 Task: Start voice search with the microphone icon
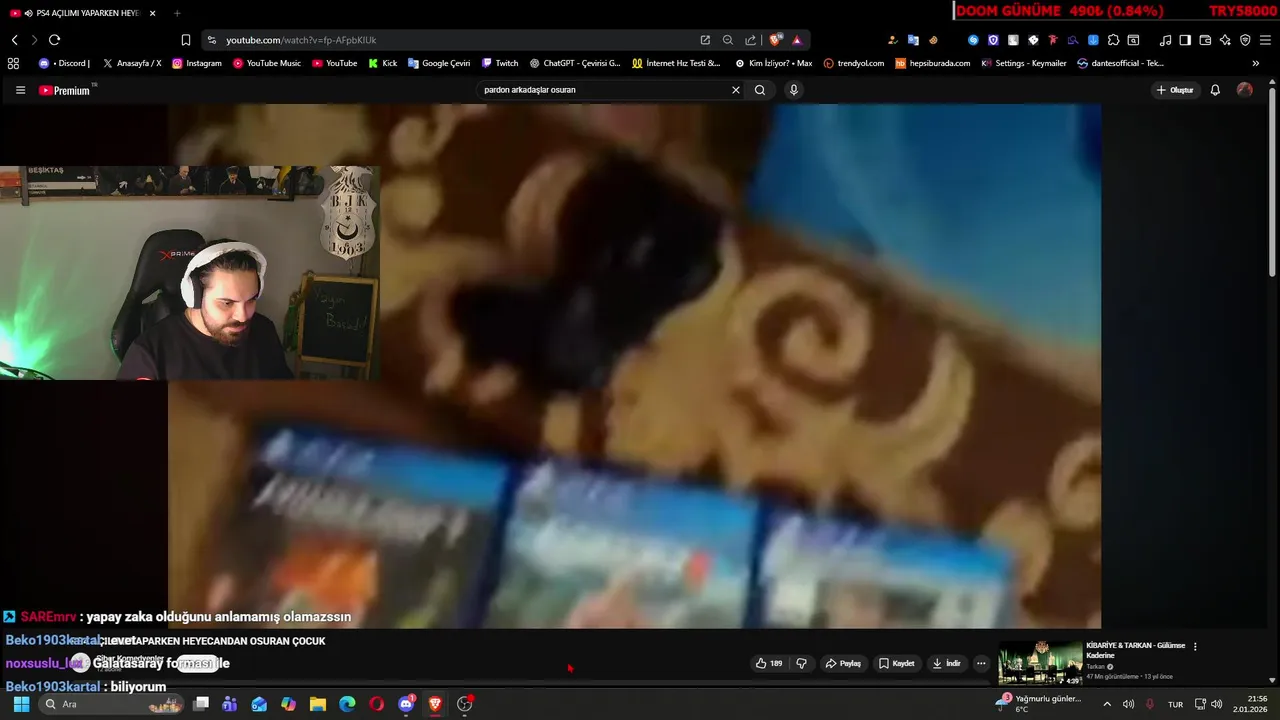794,90
